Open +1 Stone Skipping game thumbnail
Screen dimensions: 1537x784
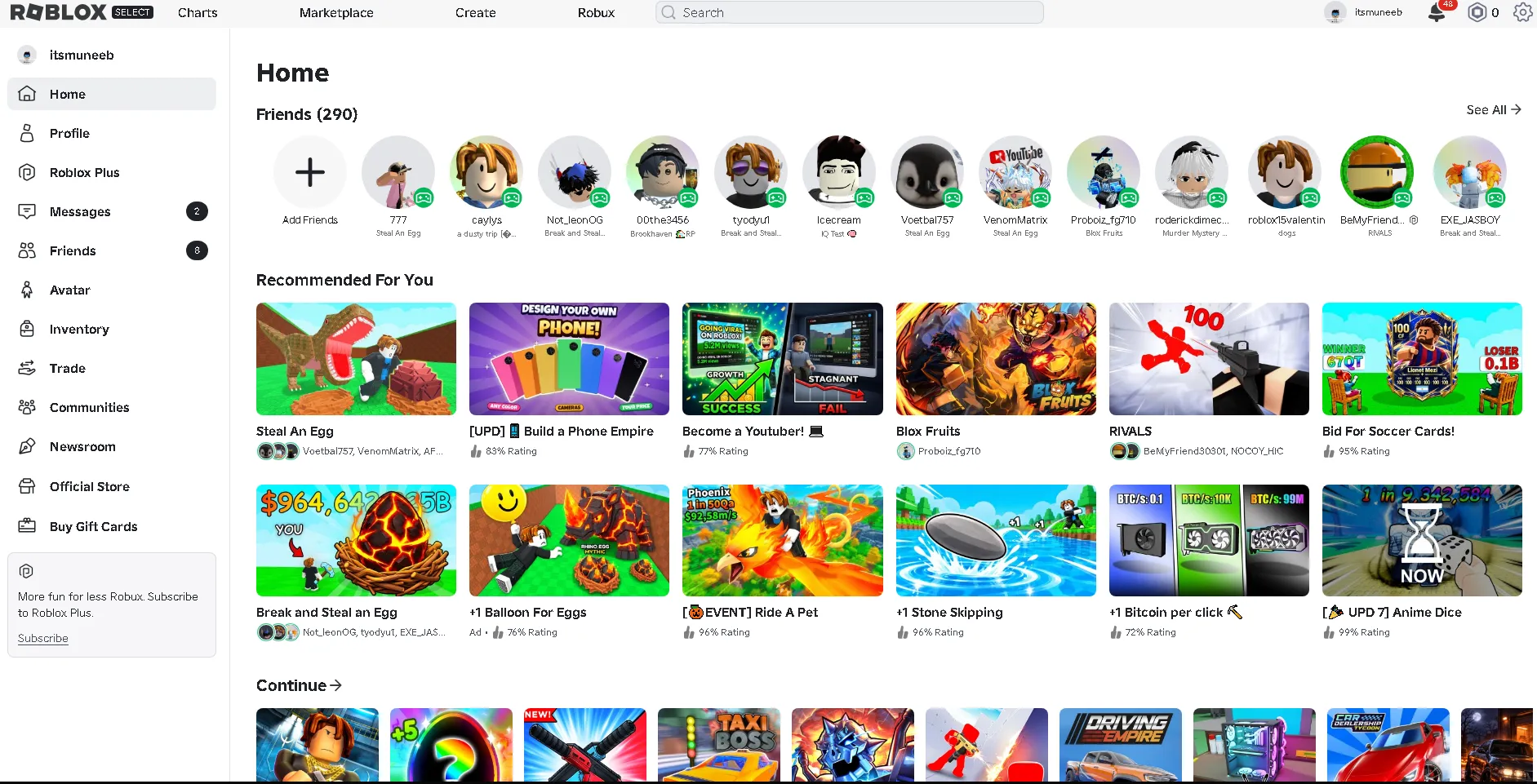pos(996,540)
